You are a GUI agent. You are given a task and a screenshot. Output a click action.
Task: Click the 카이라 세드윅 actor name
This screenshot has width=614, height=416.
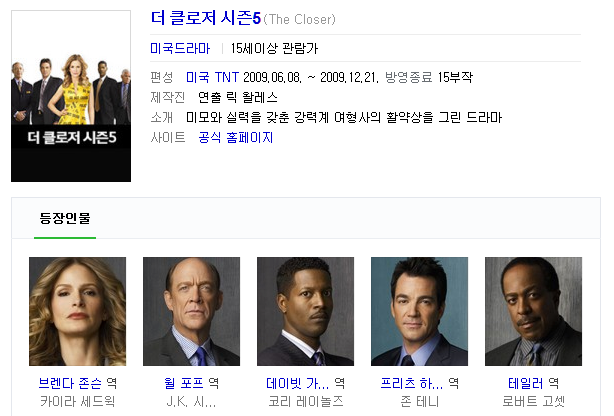[x=78, y=402]
